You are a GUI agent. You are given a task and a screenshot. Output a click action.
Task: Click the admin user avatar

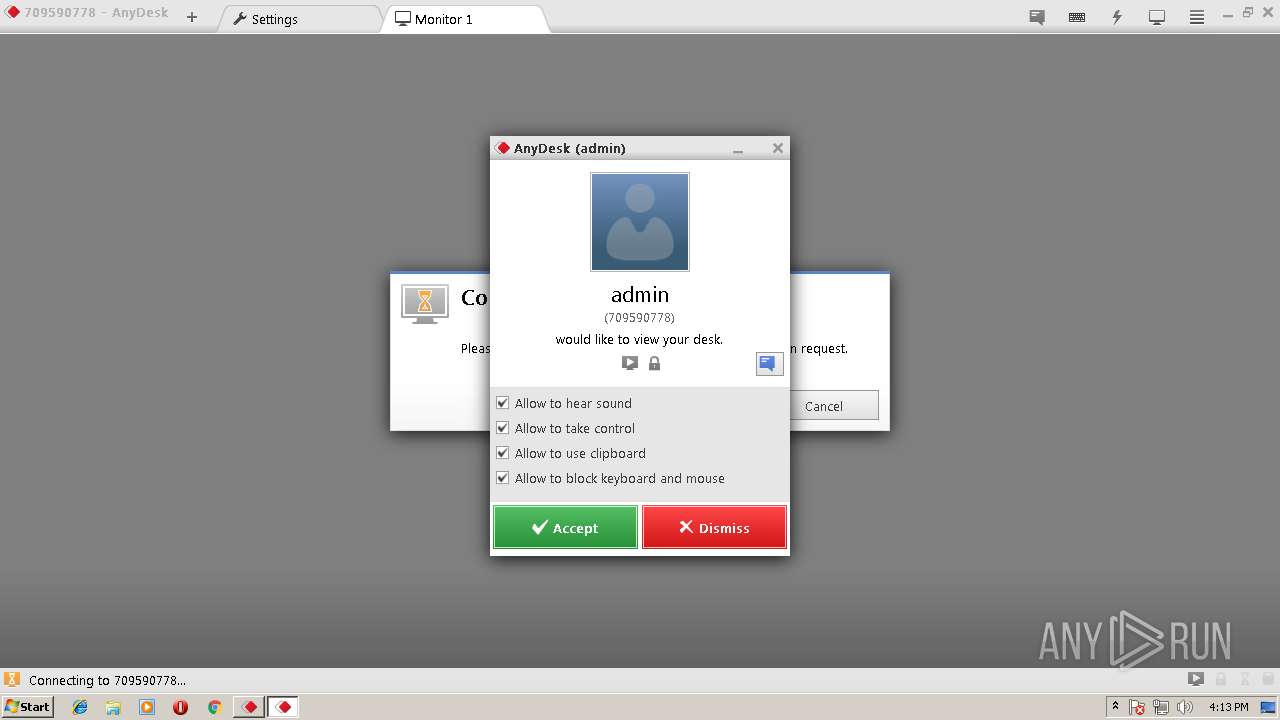click(640, 222)
